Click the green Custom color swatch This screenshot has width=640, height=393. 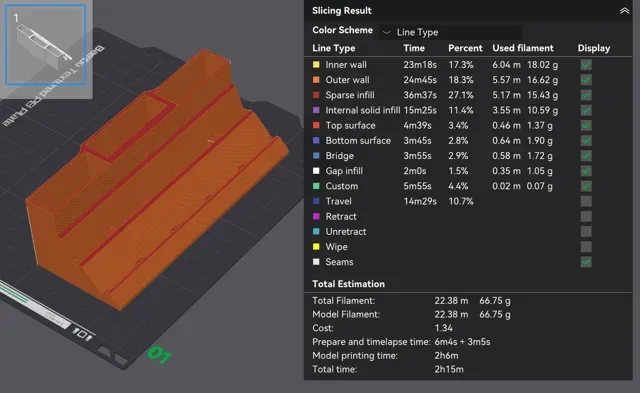click(316, 186)
